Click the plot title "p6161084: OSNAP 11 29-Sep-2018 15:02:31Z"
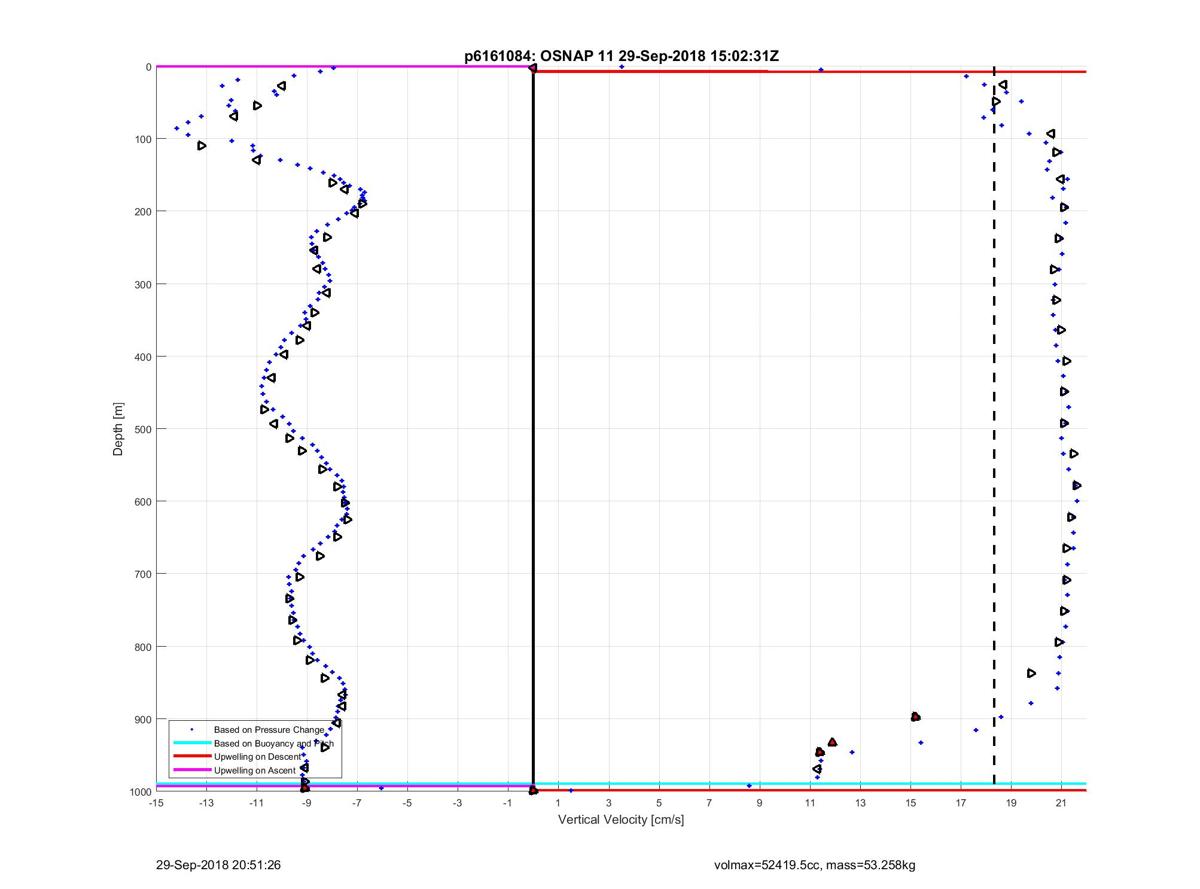This screenshot has height=889, width=1200. 621,57
